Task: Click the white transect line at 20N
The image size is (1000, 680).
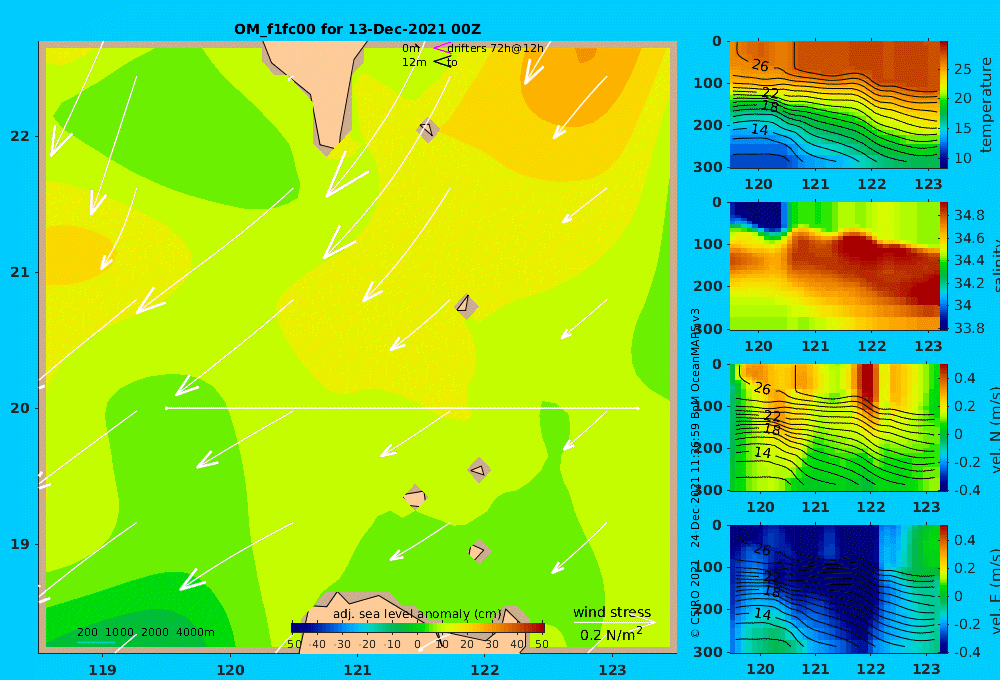Action: click(x=402, y=408)
